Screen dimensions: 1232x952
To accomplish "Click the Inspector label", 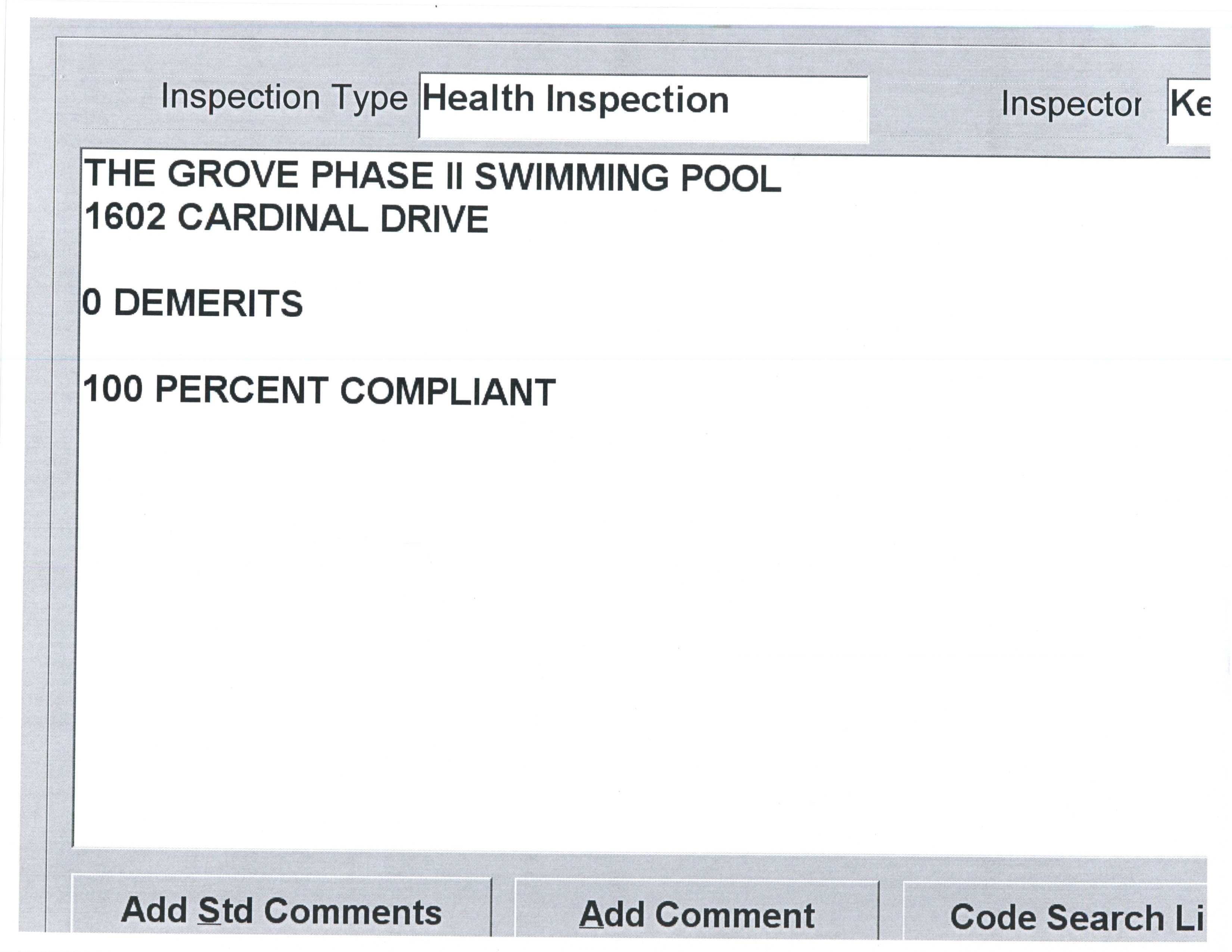I will click(x=1071, y=104).
